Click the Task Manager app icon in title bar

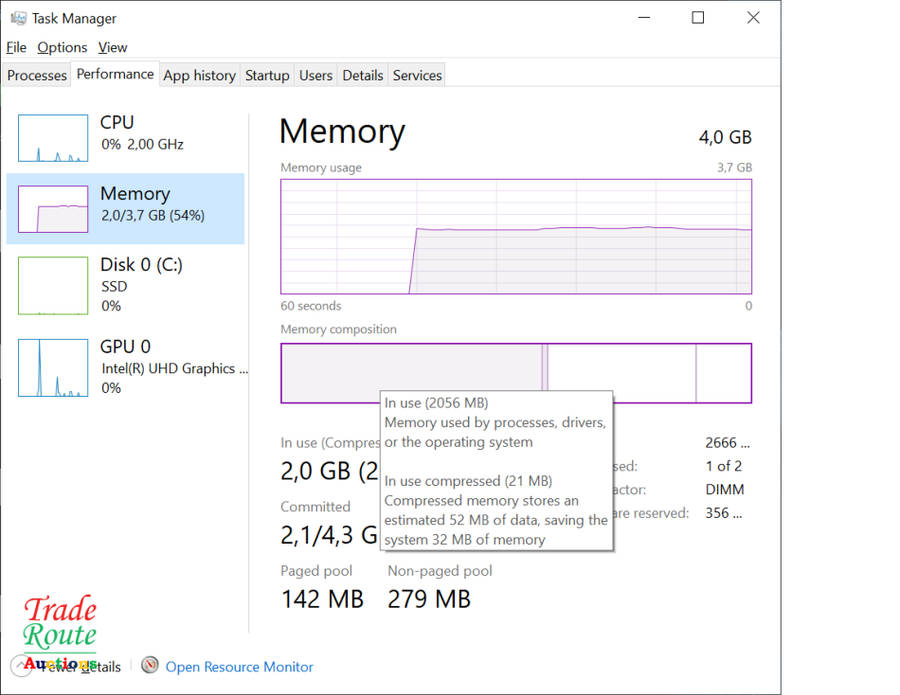[x=18, y=18]
